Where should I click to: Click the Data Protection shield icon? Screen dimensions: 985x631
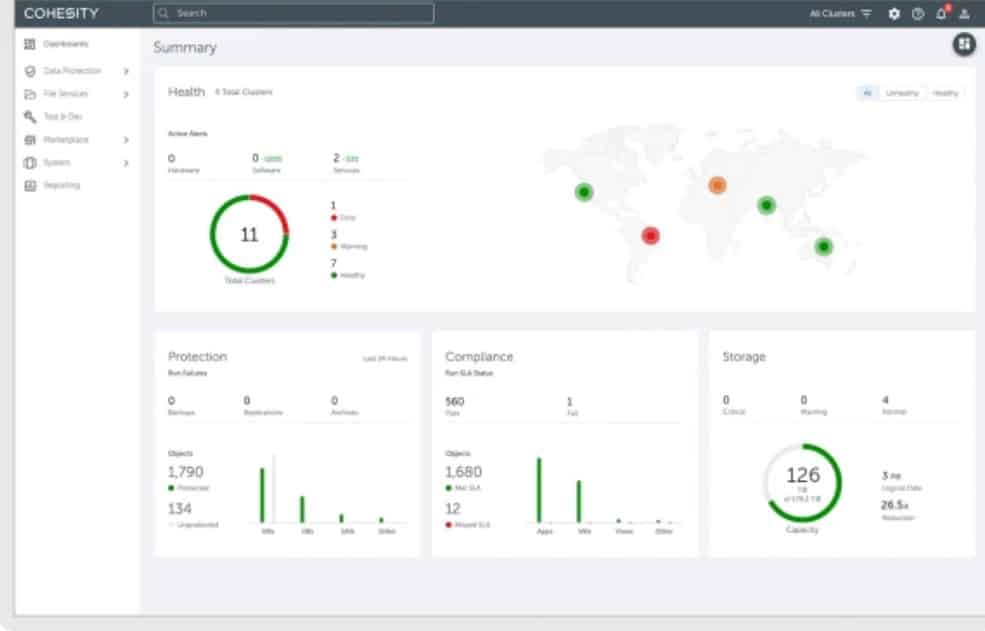coord(30,71)
